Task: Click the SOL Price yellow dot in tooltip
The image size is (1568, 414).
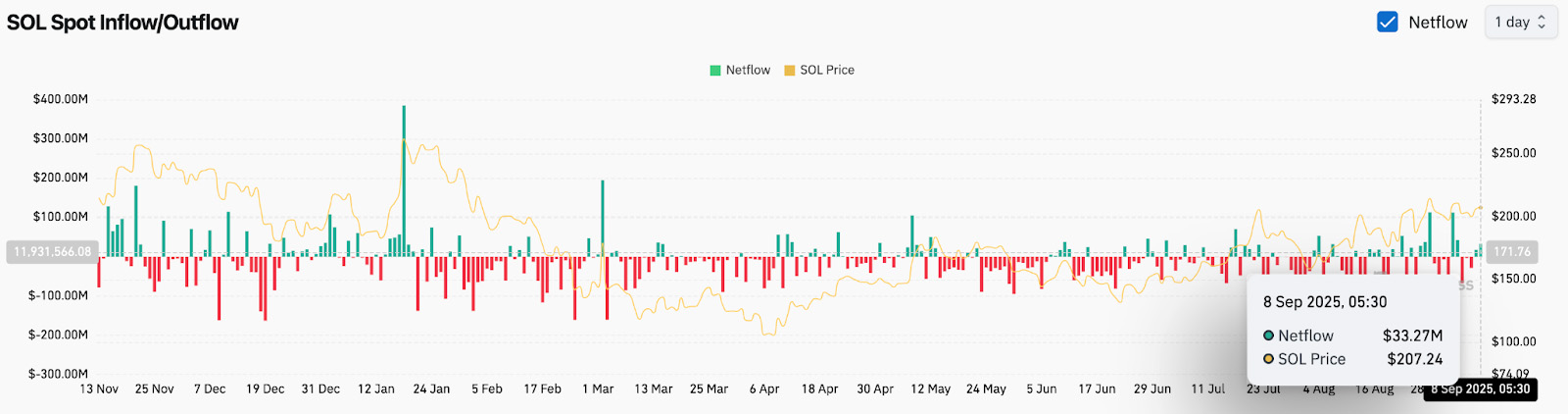Action: [x=1268, y=359]
